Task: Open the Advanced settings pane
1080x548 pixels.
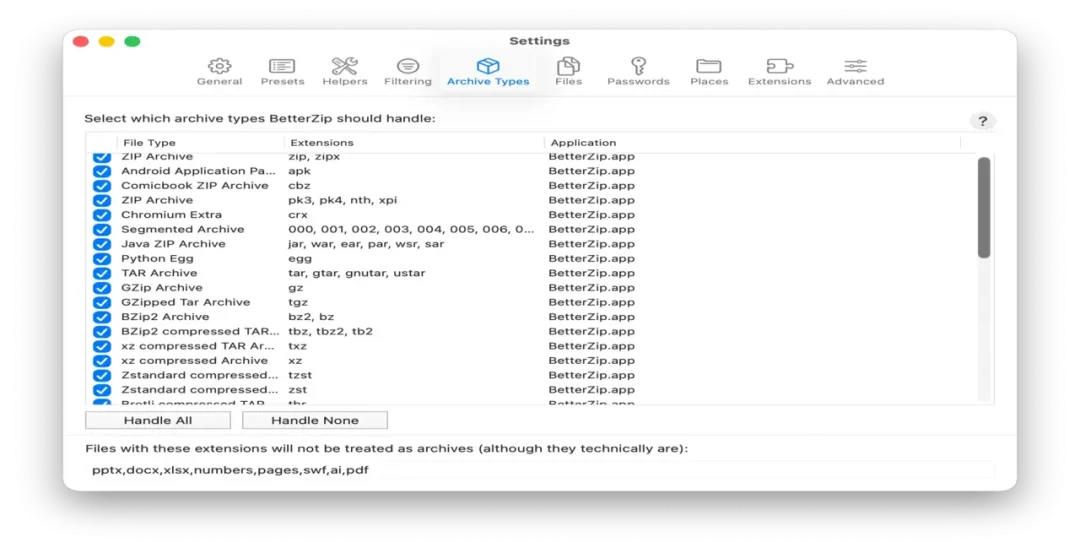Action: [855, 72]
